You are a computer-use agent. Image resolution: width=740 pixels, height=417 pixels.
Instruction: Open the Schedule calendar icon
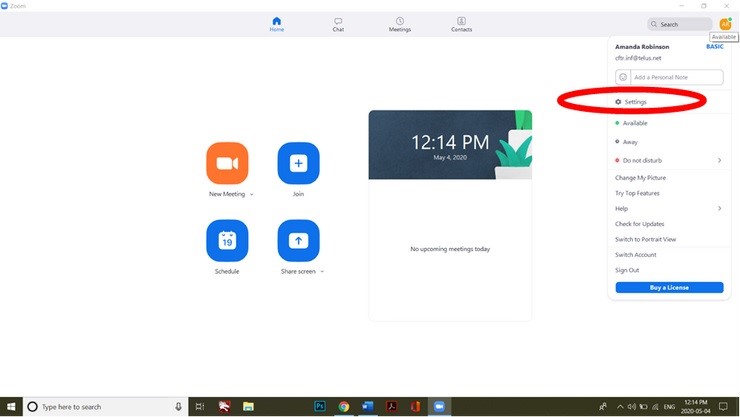227,241
